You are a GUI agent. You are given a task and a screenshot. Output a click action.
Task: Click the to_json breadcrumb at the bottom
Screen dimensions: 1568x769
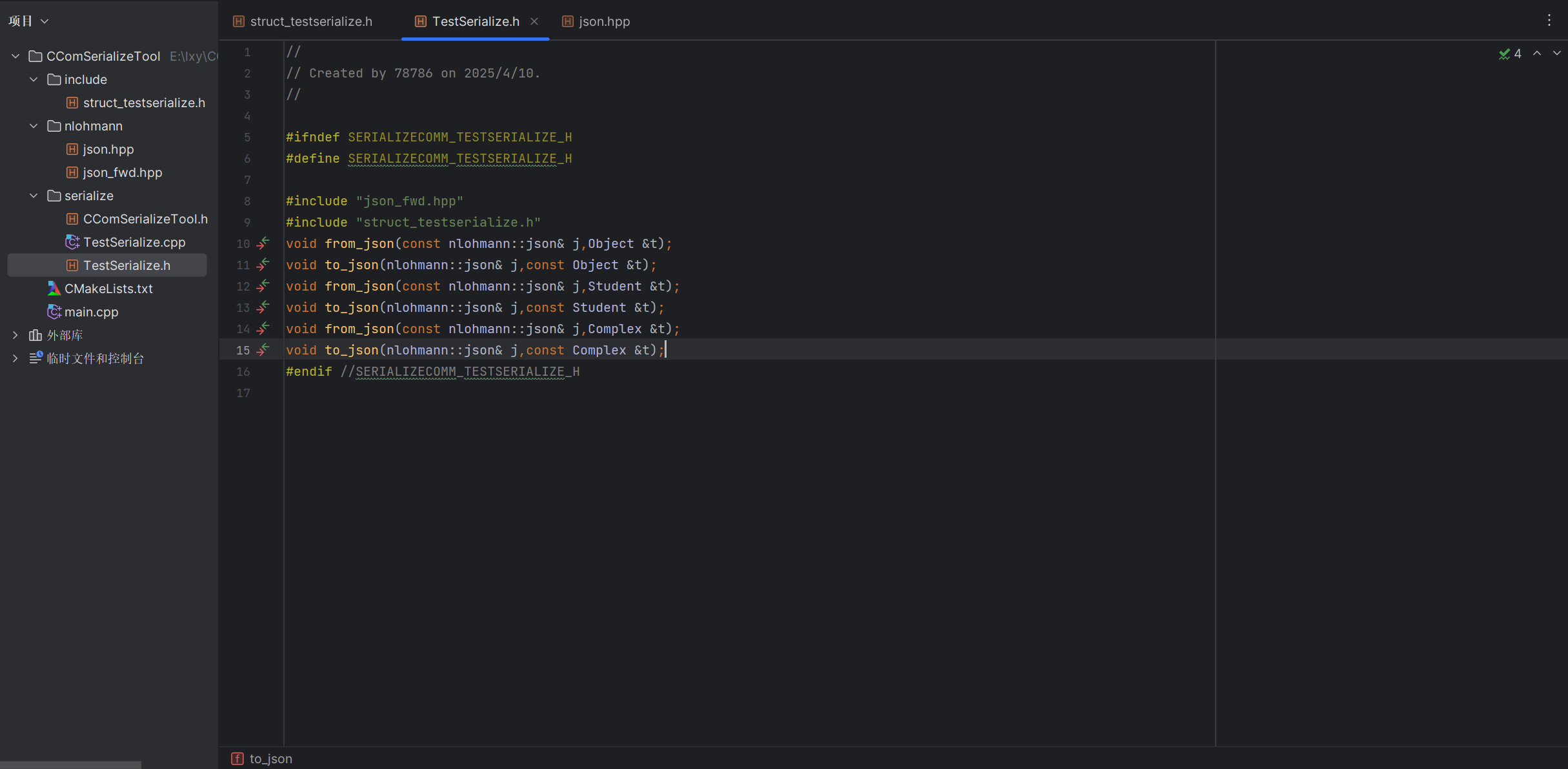coord(270,759)
